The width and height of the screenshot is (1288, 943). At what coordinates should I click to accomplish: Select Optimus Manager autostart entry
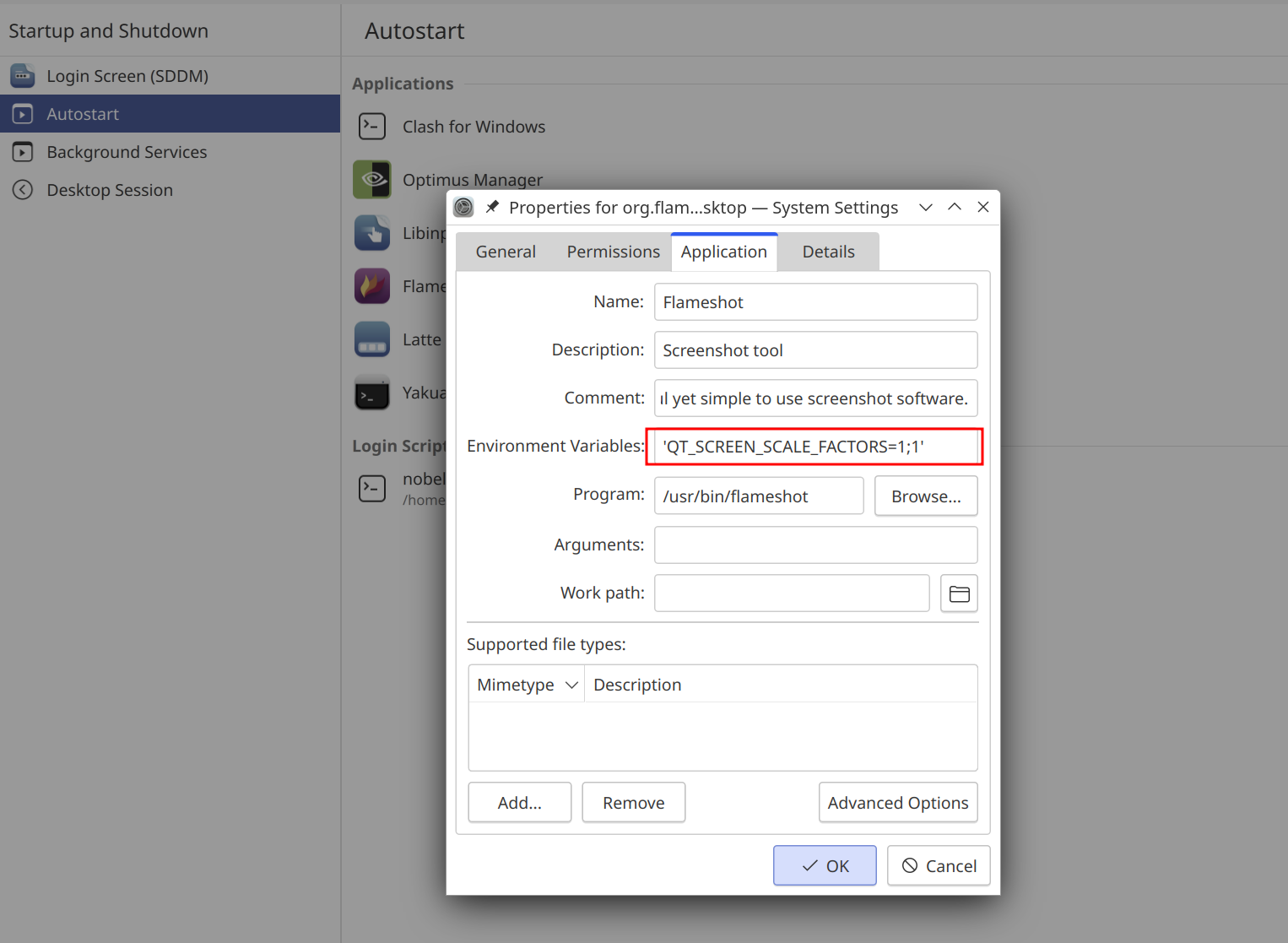click(x=473, y=180)
